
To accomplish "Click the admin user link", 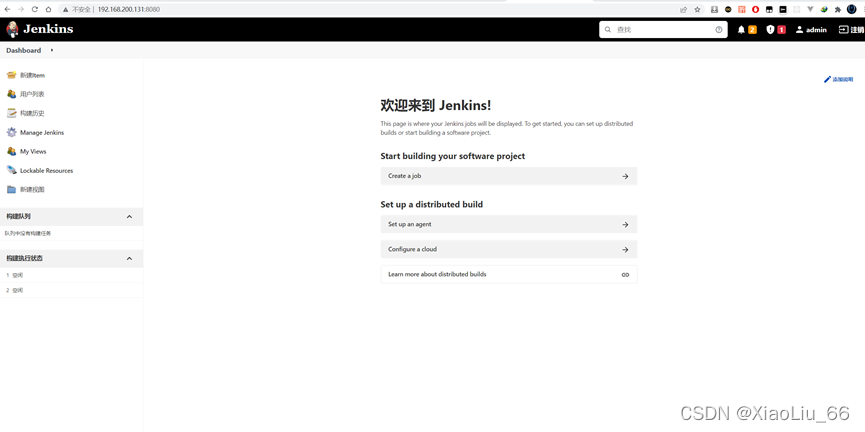I will pyautogui.click(x=816, y=30).
